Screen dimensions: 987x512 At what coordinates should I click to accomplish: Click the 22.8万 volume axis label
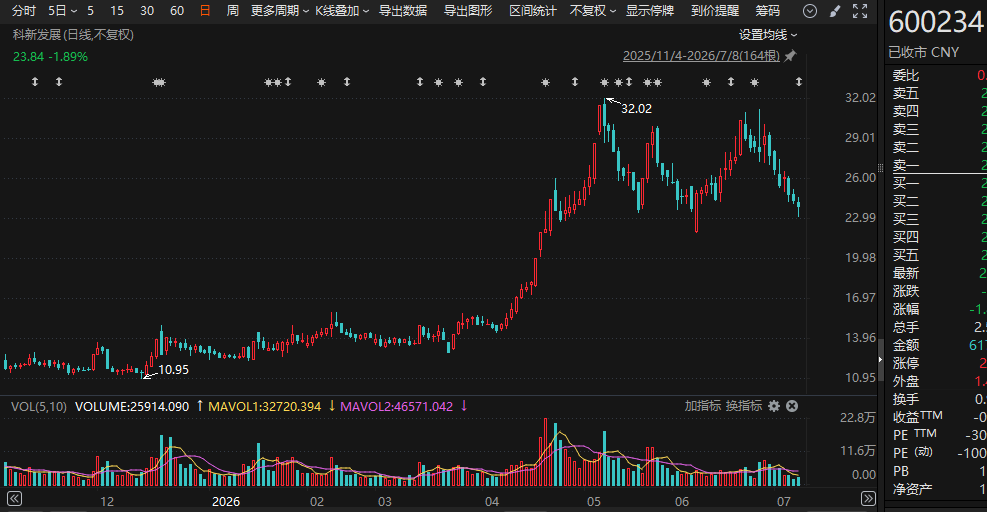point(857,418)
